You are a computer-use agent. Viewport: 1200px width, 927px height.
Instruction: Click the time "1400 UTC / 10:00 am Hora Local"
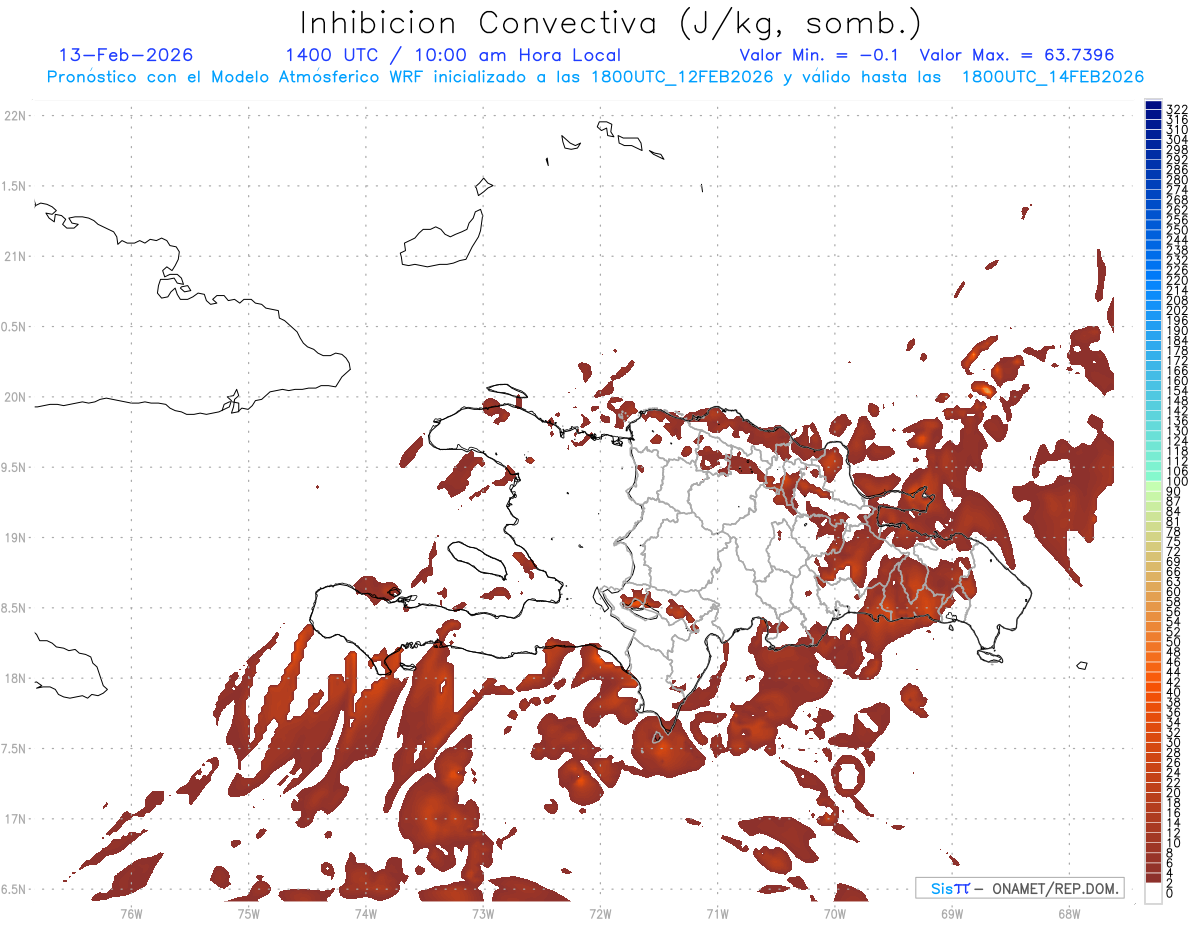[x=453, y=56]
